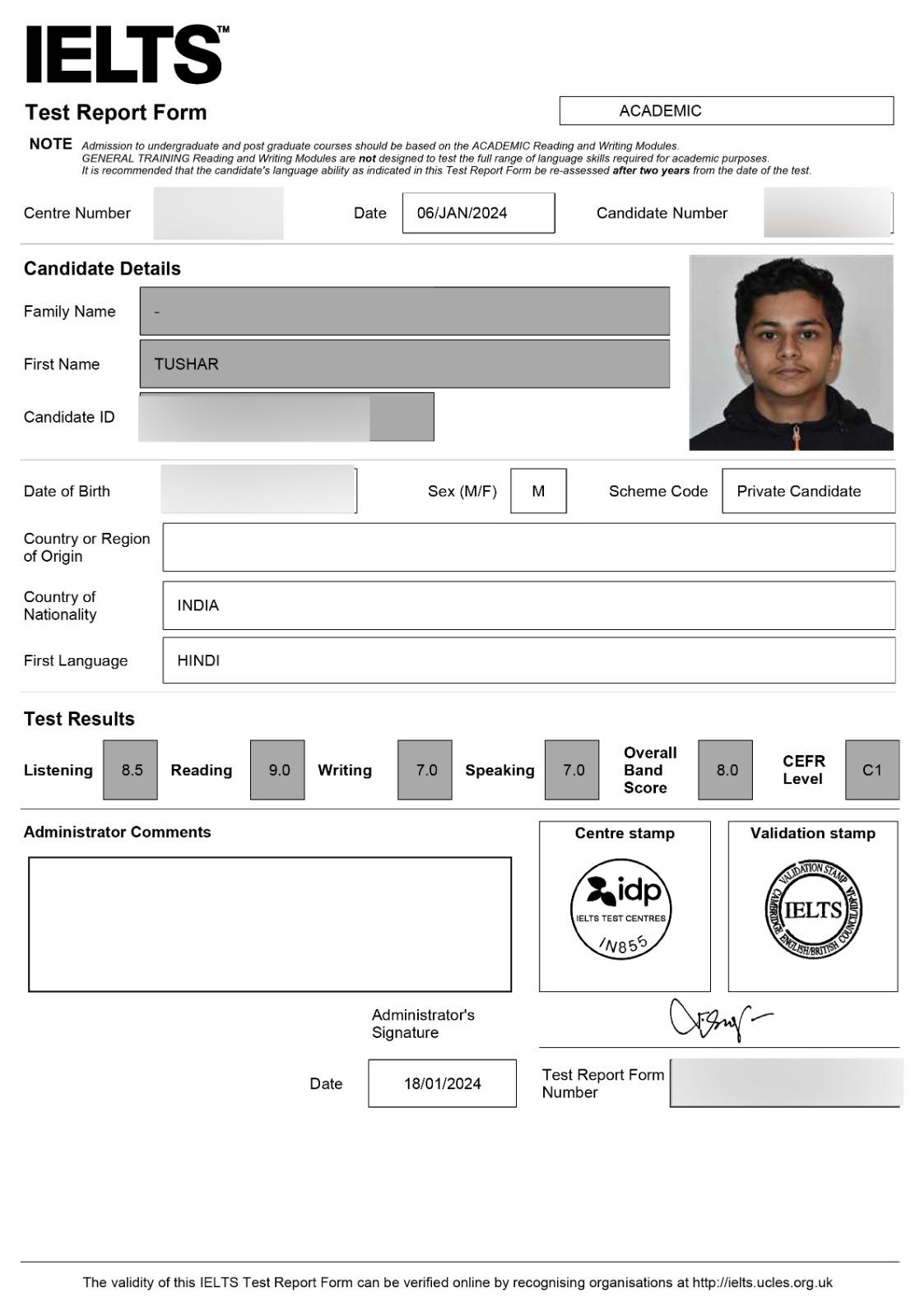Click the IELTS logo at the top
The image size is (920, 1316).
127,54
